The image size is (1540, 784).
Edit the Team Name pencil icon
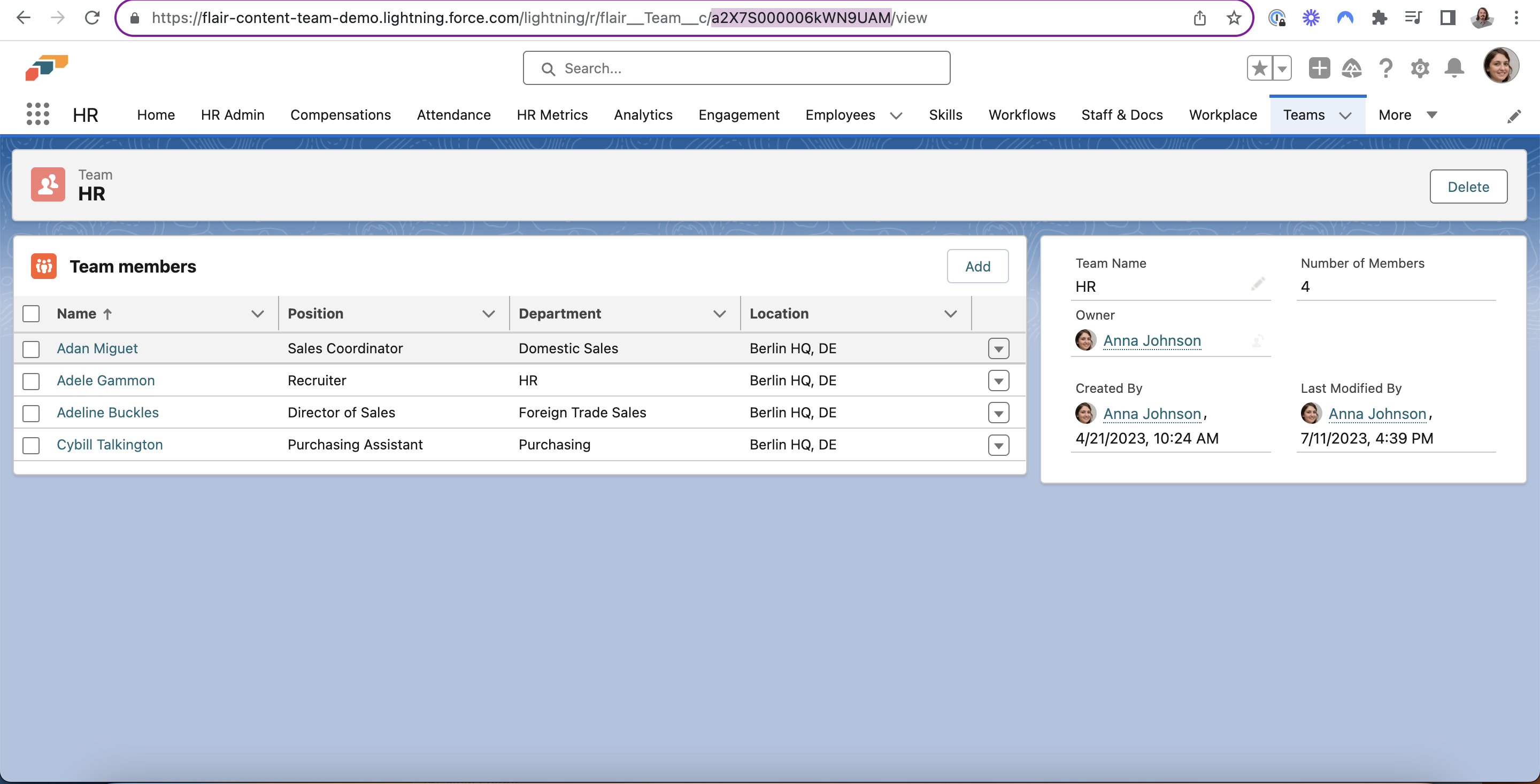tap(1257, 284)
